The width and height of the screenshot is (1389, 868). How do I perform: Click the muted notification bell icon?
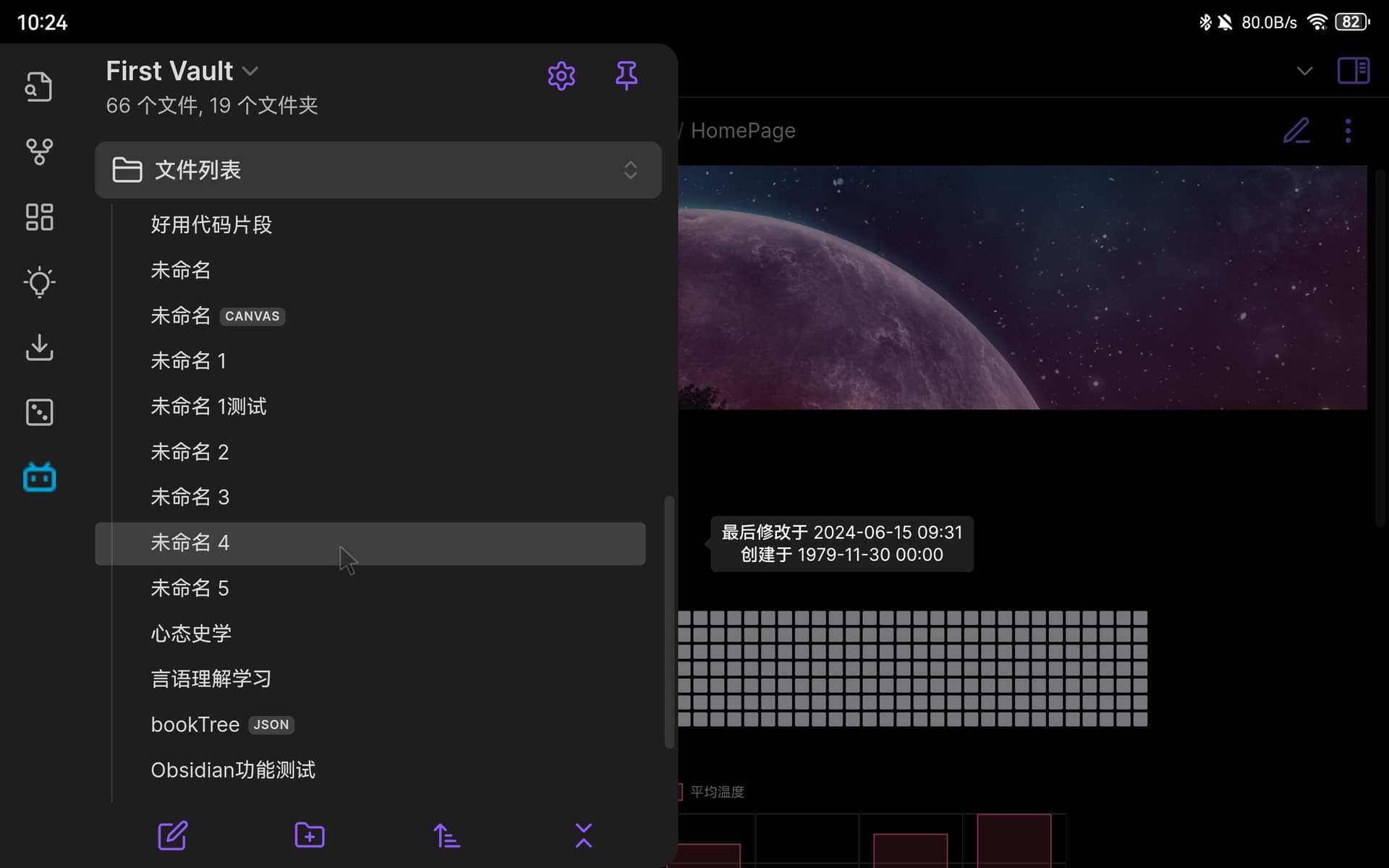1225,22
